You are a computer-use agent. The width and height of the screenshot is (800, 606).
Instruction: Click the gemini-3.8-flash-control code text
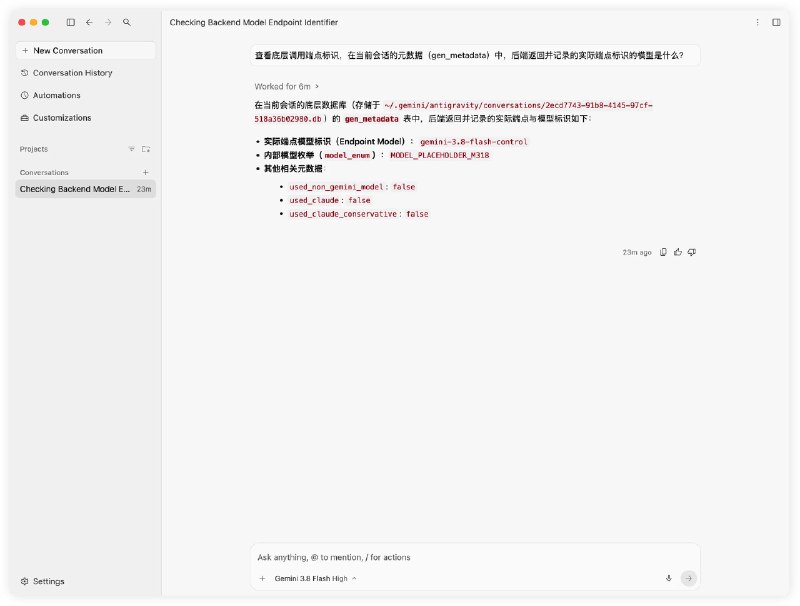473,142
